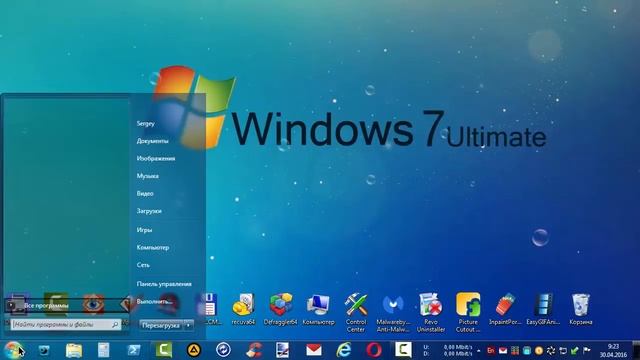
Task: Click the action center flag tray icon
Action: pos(587,351)
